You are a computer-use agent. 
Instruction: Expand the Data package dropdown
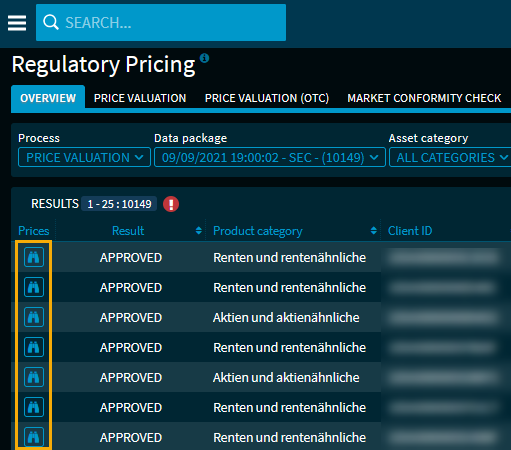tap(270, 157)
